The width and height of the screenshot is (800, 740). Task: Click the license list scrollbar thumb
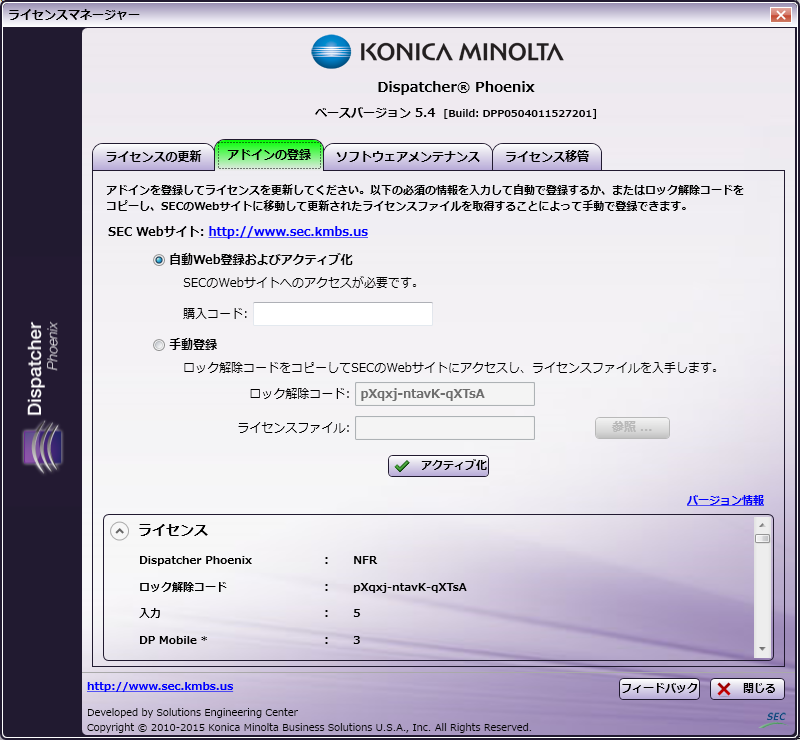[x=762, y=538]
